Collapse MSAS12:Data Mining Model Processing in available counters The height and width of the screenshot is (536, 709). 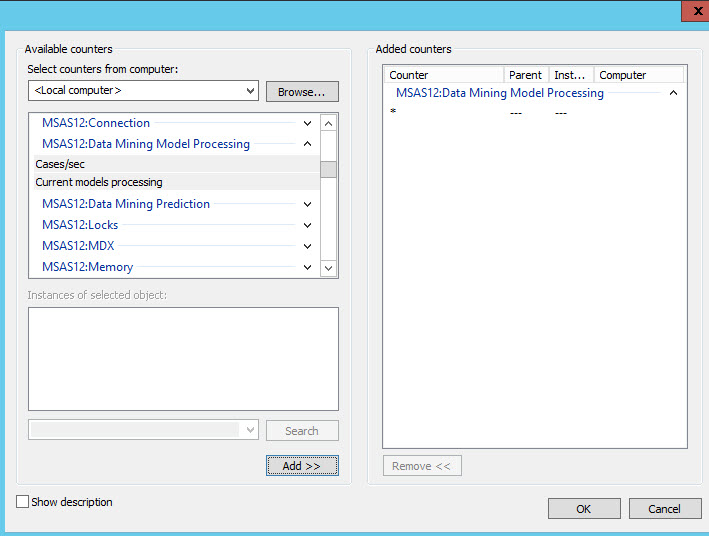[x=307, y=144]
